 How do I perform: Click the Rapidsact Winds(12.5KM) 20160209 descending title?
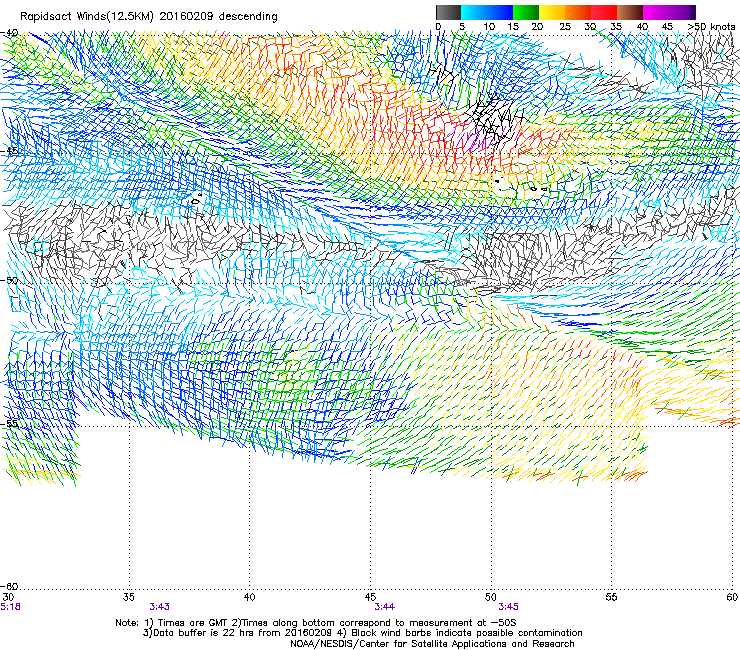point(149,16)
